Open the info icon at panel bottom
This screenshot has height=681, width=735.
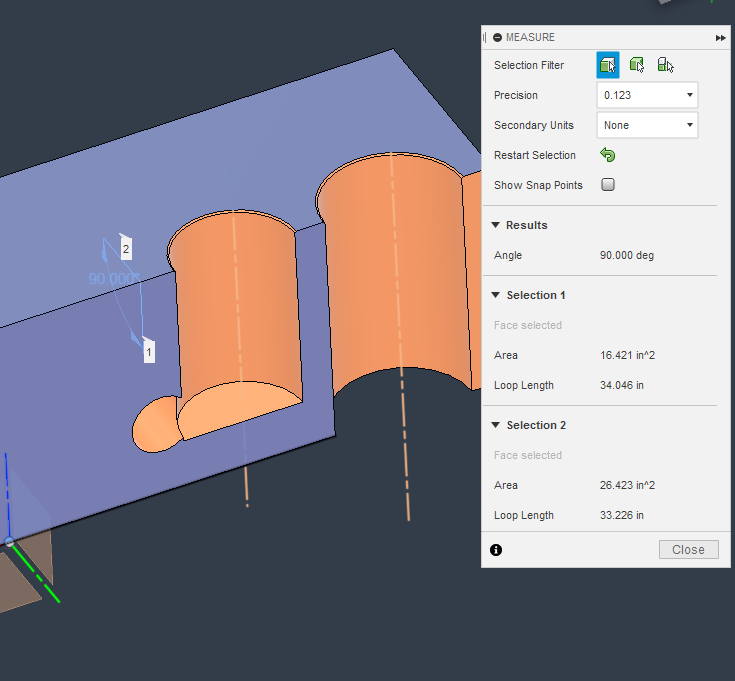pyautogui.click(x=496, y=549)
